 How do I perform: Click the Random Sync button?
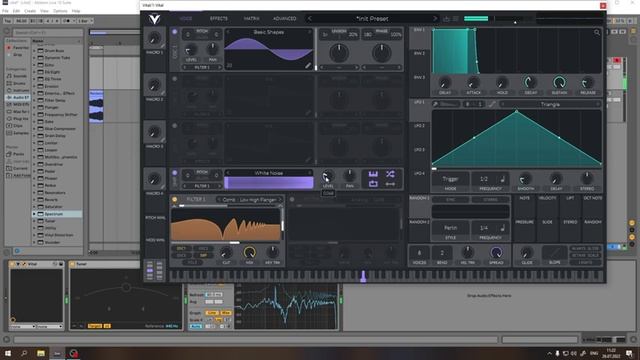(450, 200)
